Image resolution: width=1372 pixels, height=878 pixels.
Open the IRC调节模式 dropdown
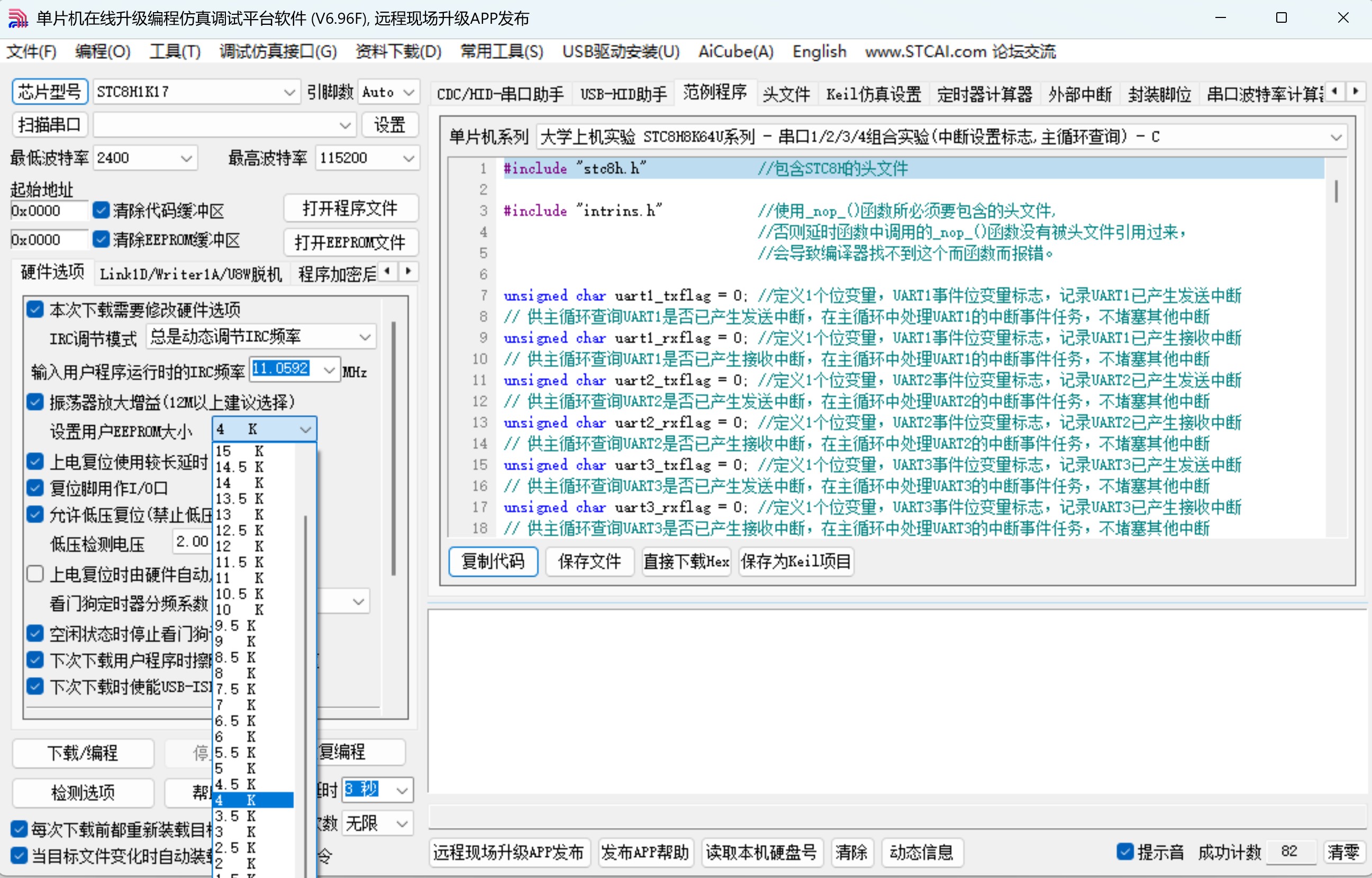[365, 336]
